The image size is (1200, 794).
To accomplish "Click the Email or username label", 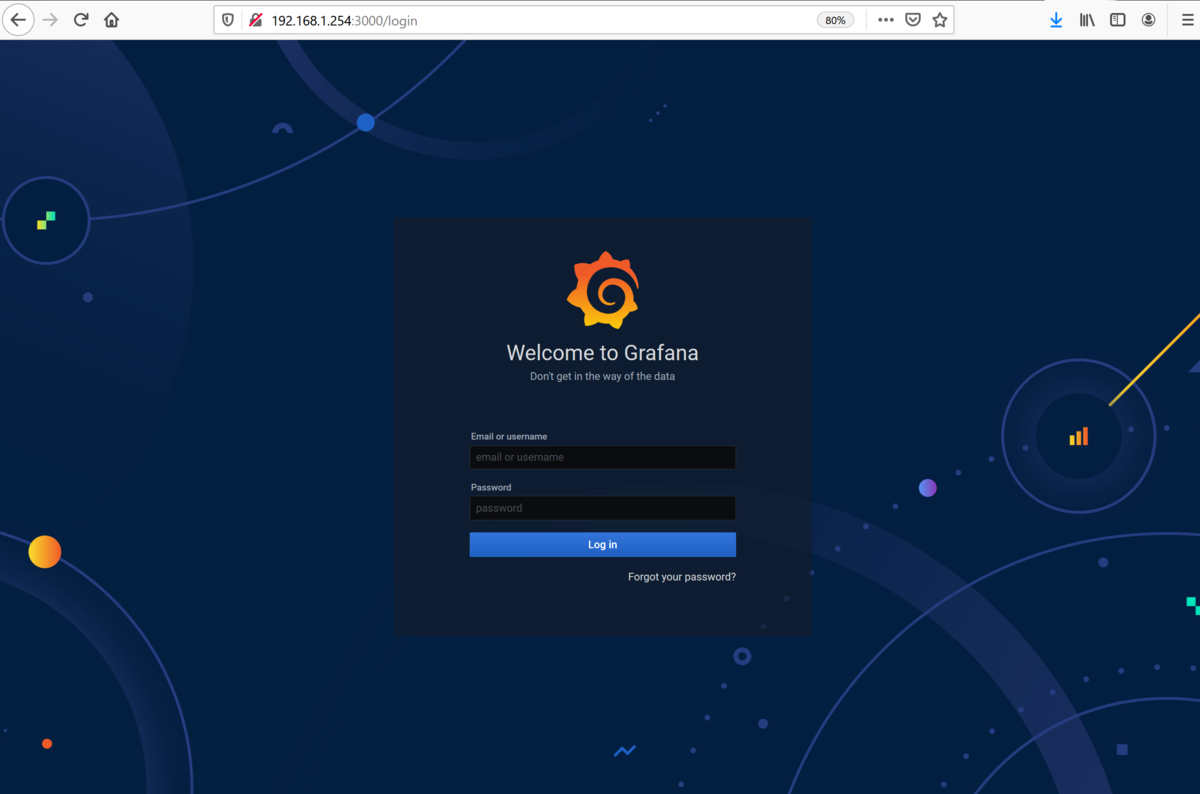I will 509,436.
